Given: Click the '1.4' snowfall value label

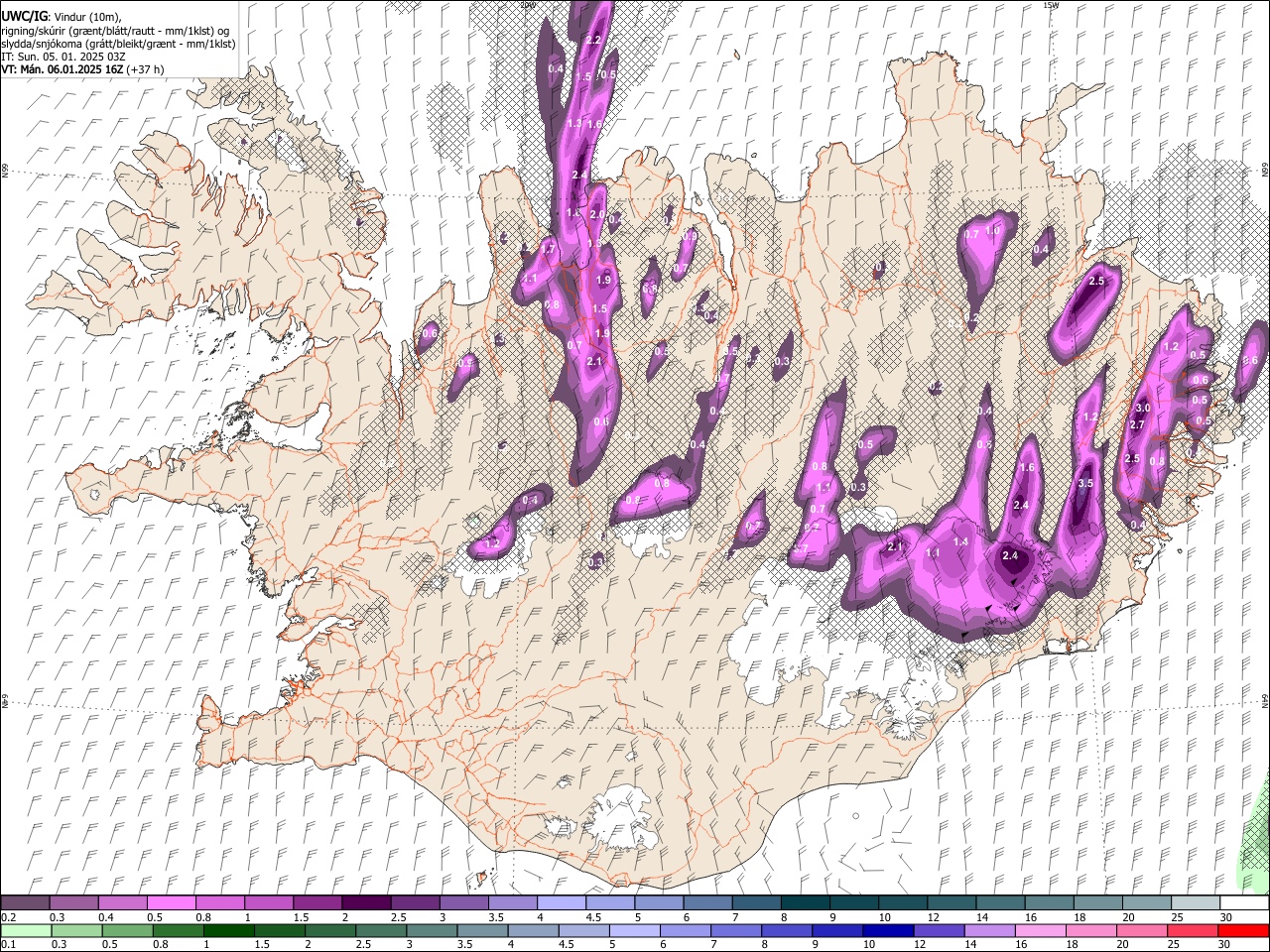Looking at the screenshot, I should pyautogui.click(x=960, y=541).
